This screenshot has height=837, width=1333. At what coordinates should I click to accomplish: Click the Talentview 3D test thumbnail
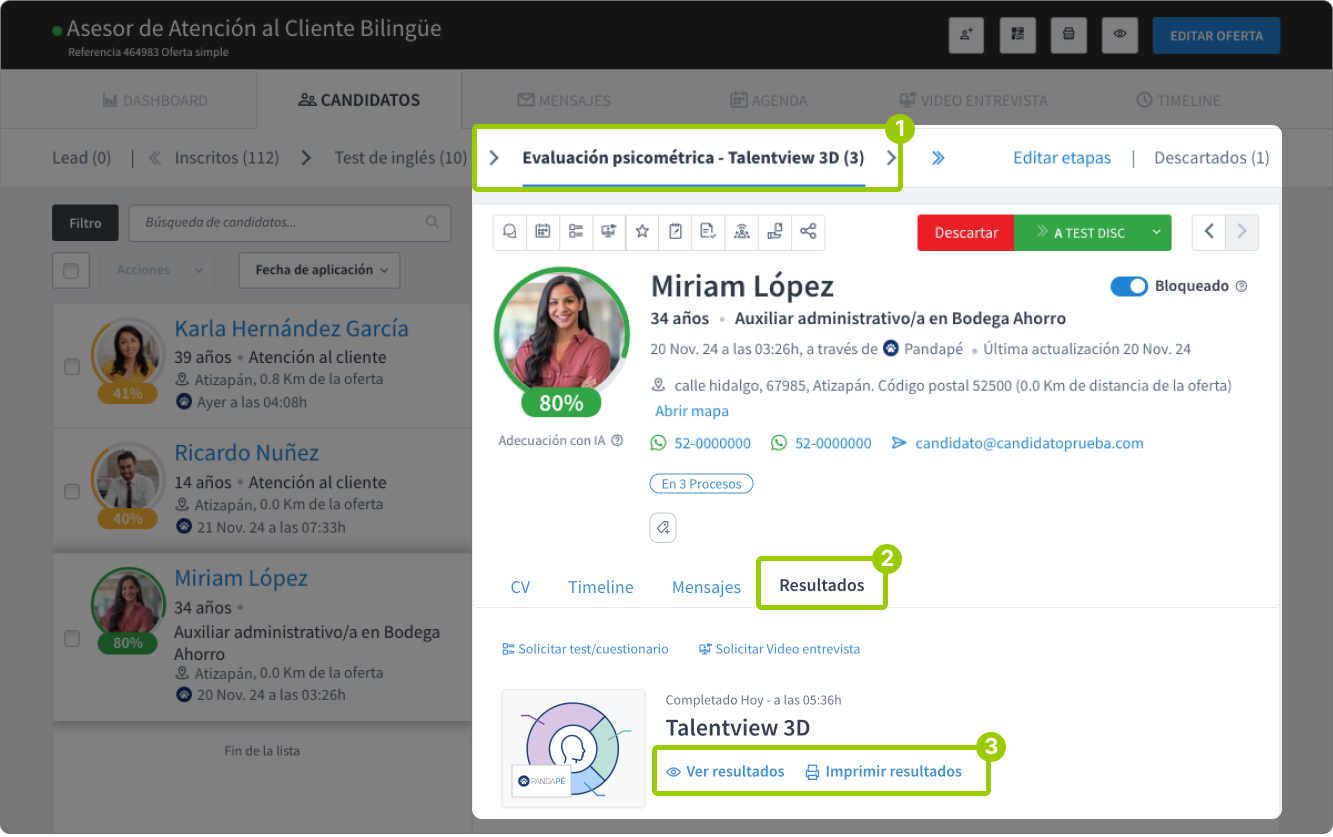[573, 748]
